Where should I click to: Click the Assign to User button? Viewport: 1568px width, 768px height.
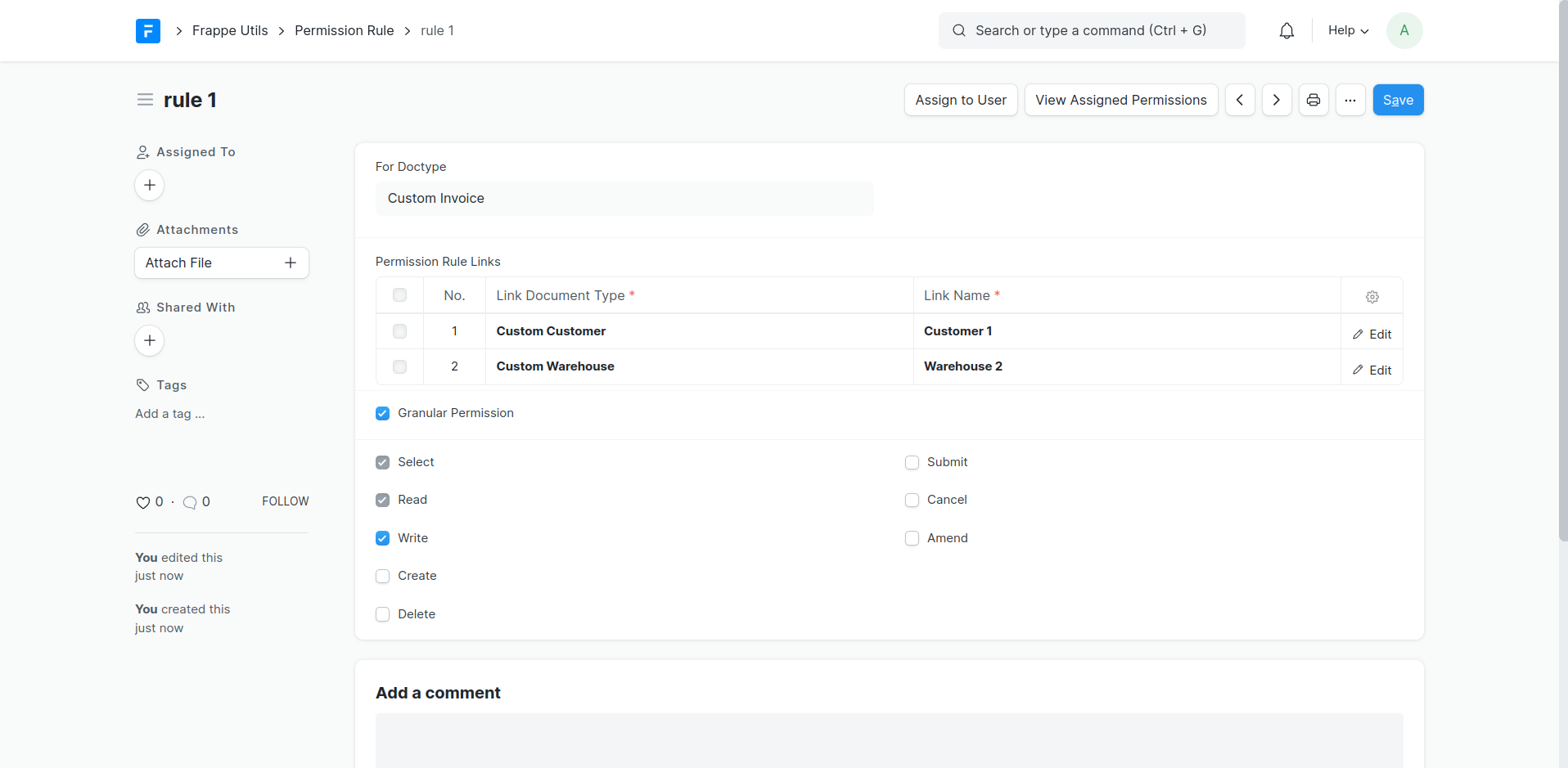[x=961, y=100]
